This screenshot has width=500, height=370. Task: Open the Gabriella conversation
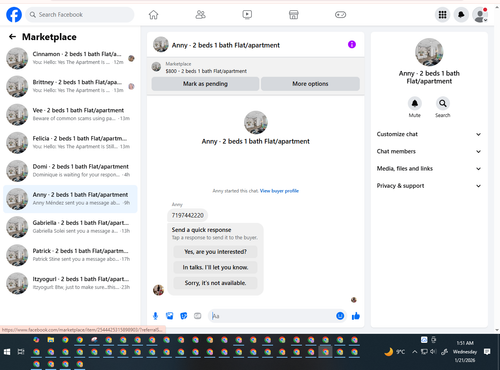70,227
